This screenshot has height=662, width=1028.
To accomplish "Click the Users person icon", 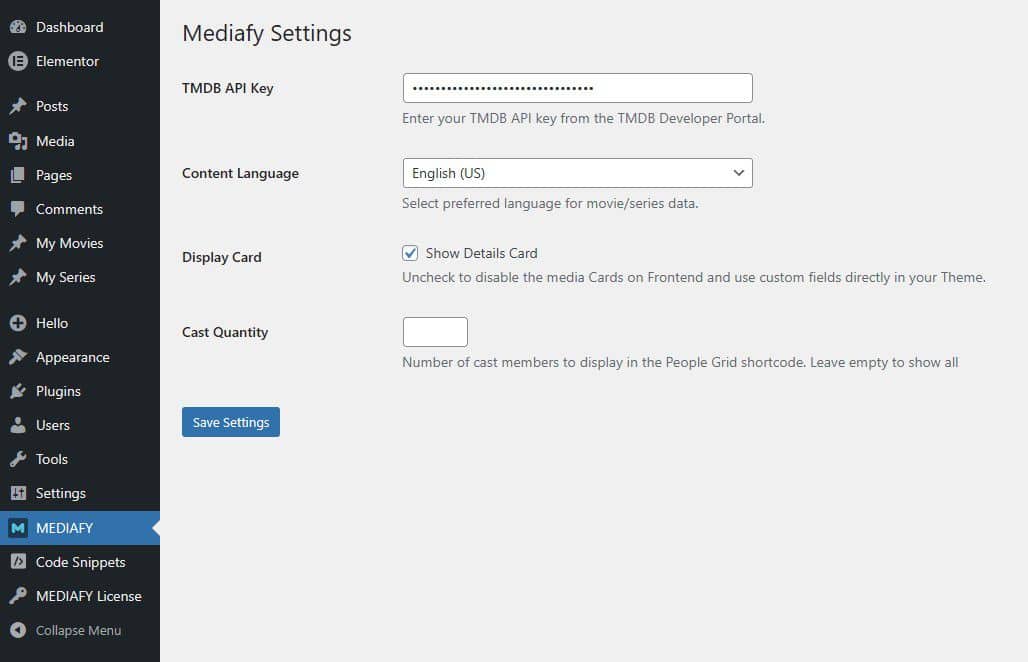I will coord(18,425).
